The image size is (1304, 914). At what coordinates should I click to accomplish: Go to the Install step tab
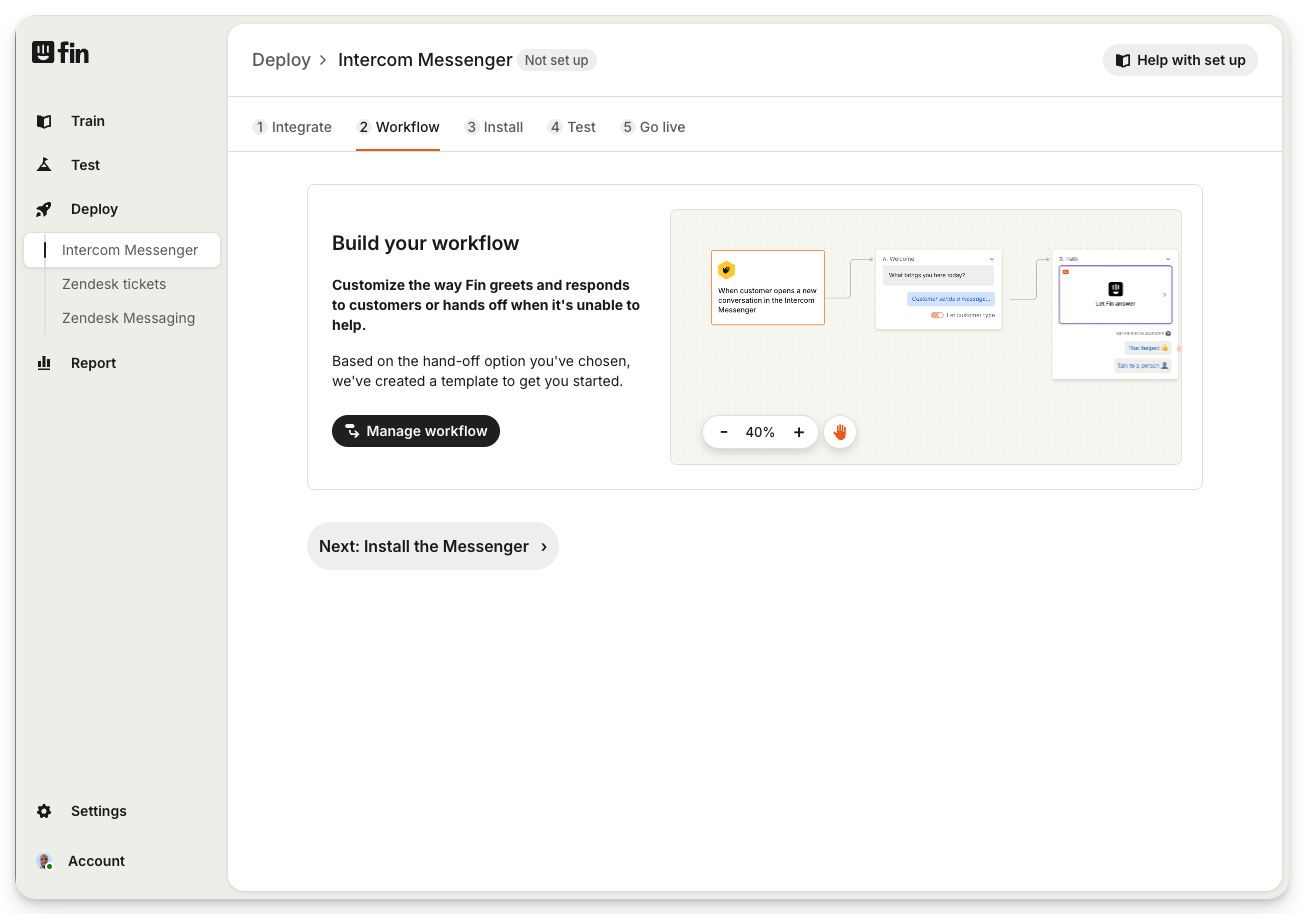click(494, 127)
